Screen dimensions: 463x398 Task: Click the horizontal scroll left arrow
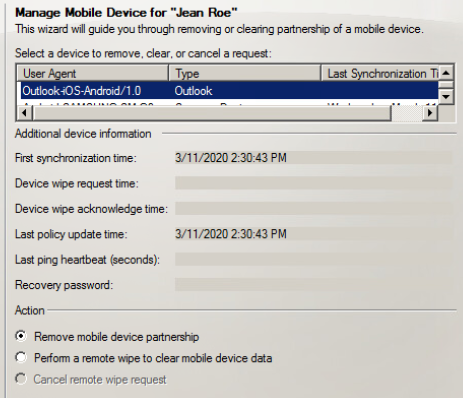pos(24,113)
